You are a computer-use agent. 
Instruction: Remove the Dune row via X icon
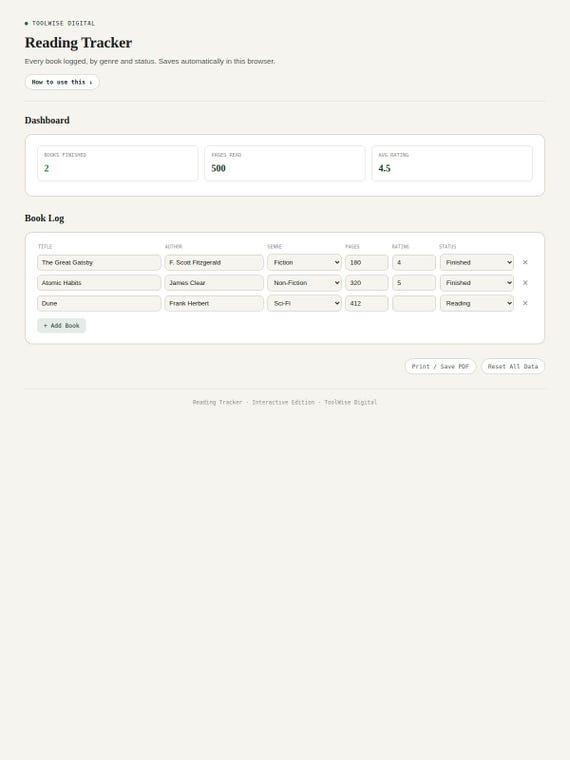(x=525, y=303)
